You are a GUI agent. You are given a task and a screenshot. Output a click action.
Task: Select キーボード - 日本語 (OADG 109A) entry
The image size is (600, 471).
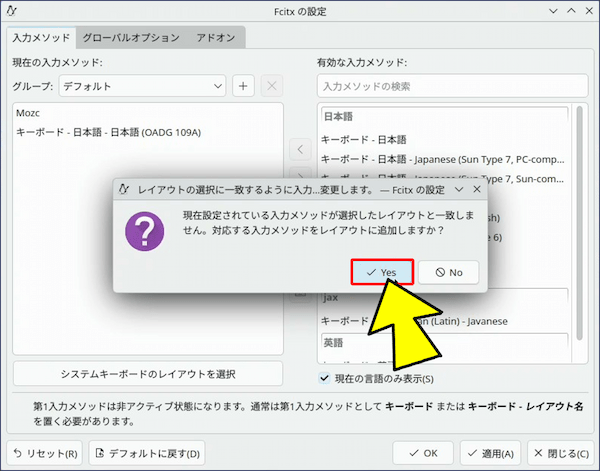[x=109, y=132]
